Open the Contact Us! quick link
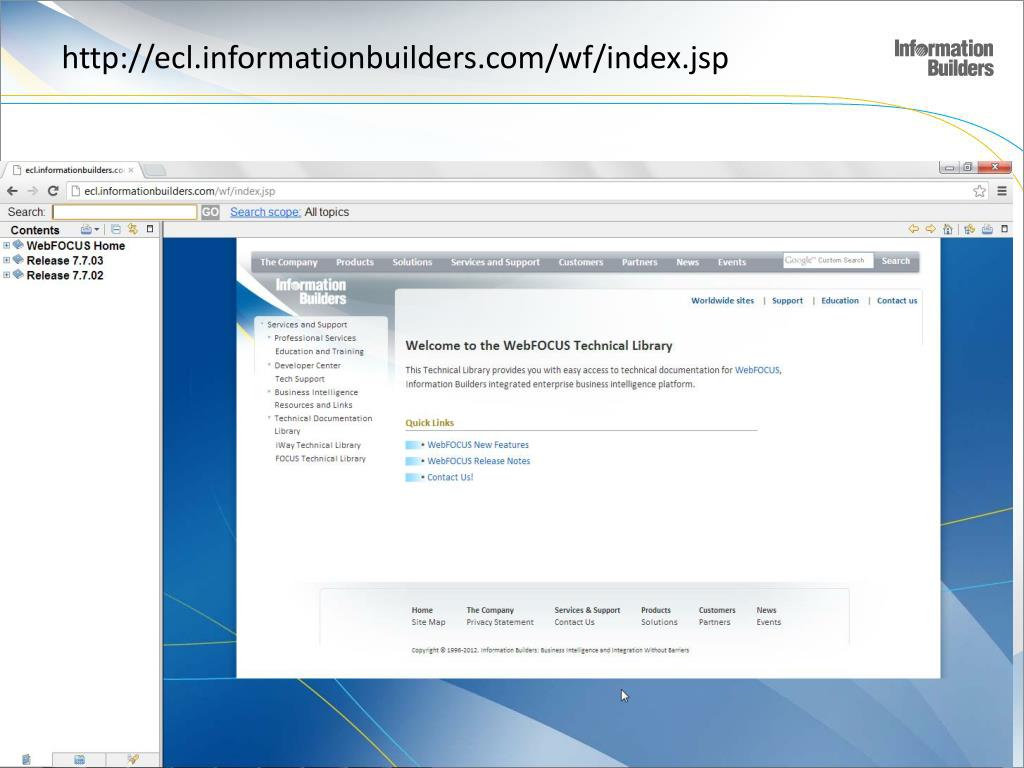The image size is (1024, 768). point(450,477)
